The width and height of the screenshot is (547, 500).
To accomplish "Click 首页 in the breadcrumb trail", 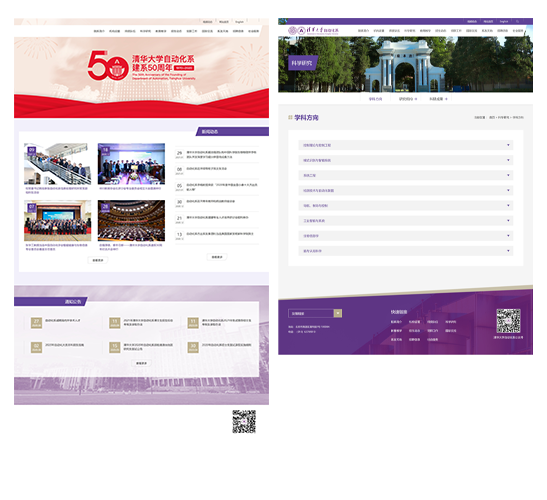I will click(x=492, y=118).
